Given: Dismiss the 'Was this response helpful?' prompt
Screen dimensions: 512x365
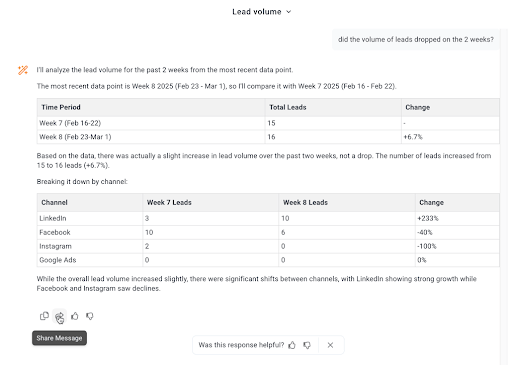Looking at the screenshot, I should coord(330,345).
